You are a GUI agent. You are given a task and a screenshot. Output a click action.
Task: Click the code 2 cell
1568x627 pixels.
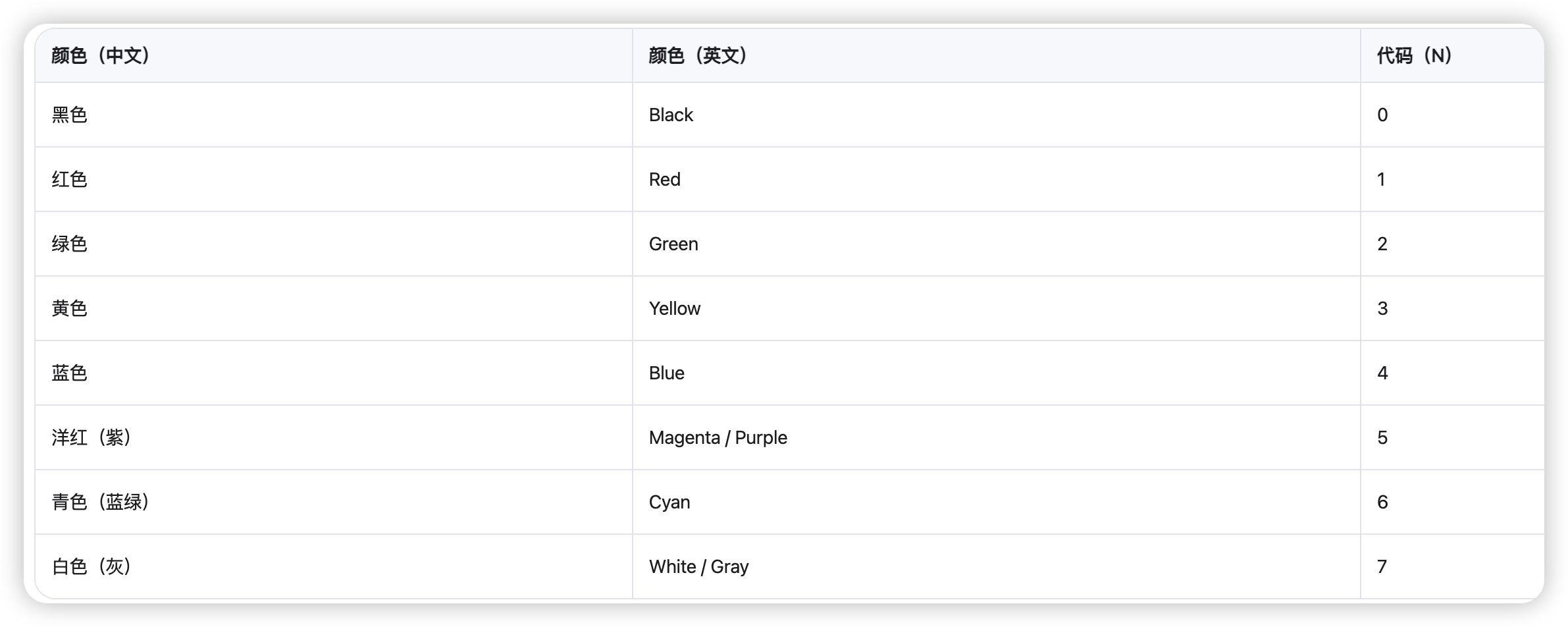point(1382,244)
